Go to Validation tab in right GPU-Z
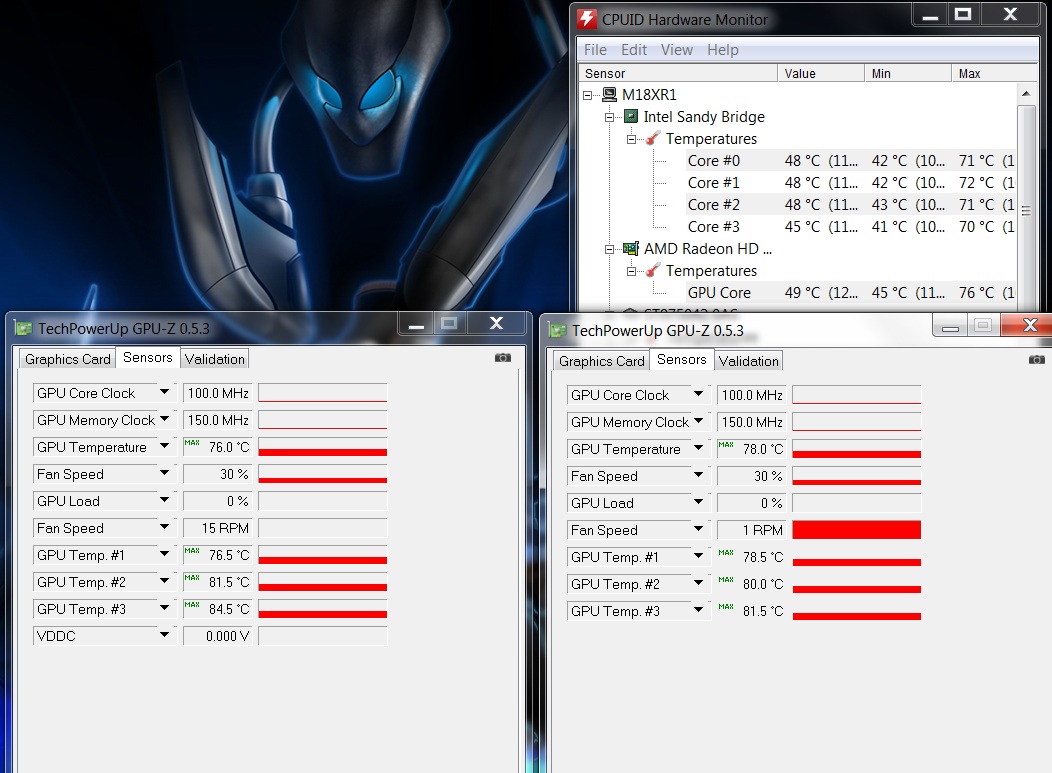The height and width of the screenshot is (773, 1052). click(x=749, y=361)
